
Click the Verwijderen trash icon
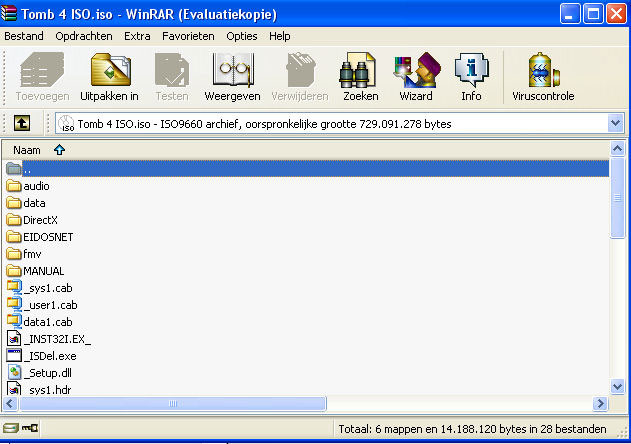click(x=300, y=70)
